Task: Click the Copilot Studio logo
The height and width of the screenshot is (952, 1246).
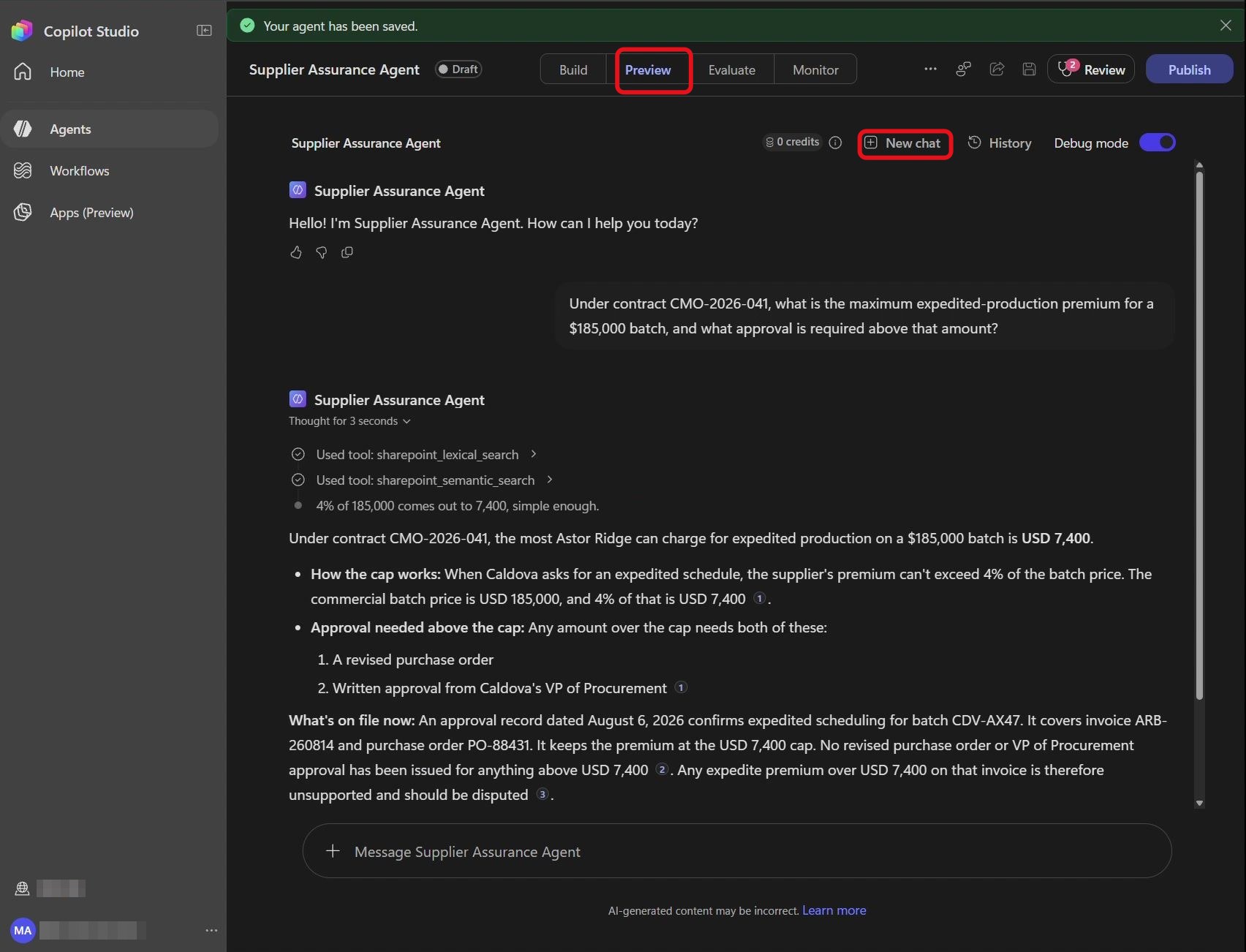Action: click(x=22, y=31)
